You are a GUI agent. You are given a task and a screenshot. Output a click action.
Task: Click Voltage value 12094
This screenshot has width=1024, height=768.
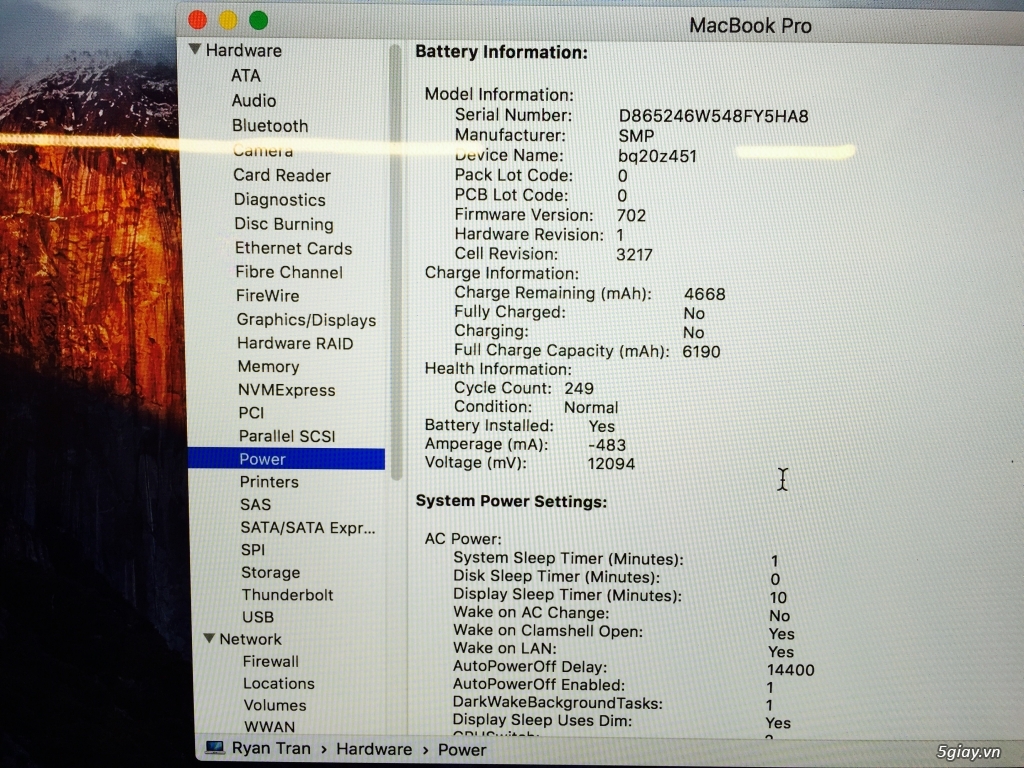tap(611, 464)
